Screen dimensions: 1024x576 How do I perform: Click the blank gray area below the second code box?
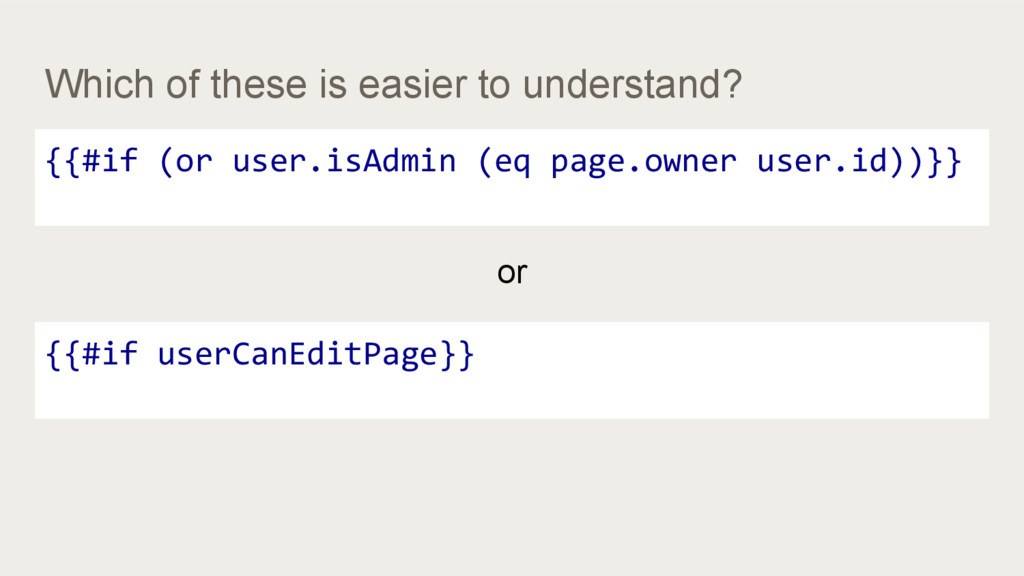[x=512, y=496]
